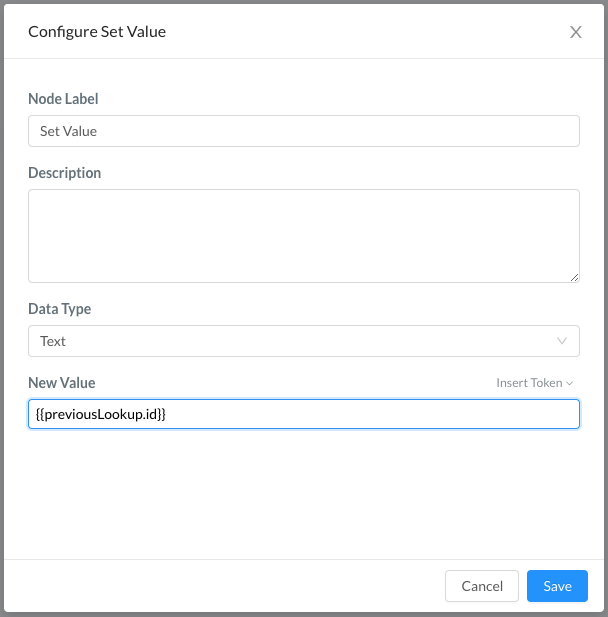Viewport: 608px width, 617px height.
Task: Click the Node Label field caption
Action: [x=63, y=99]
